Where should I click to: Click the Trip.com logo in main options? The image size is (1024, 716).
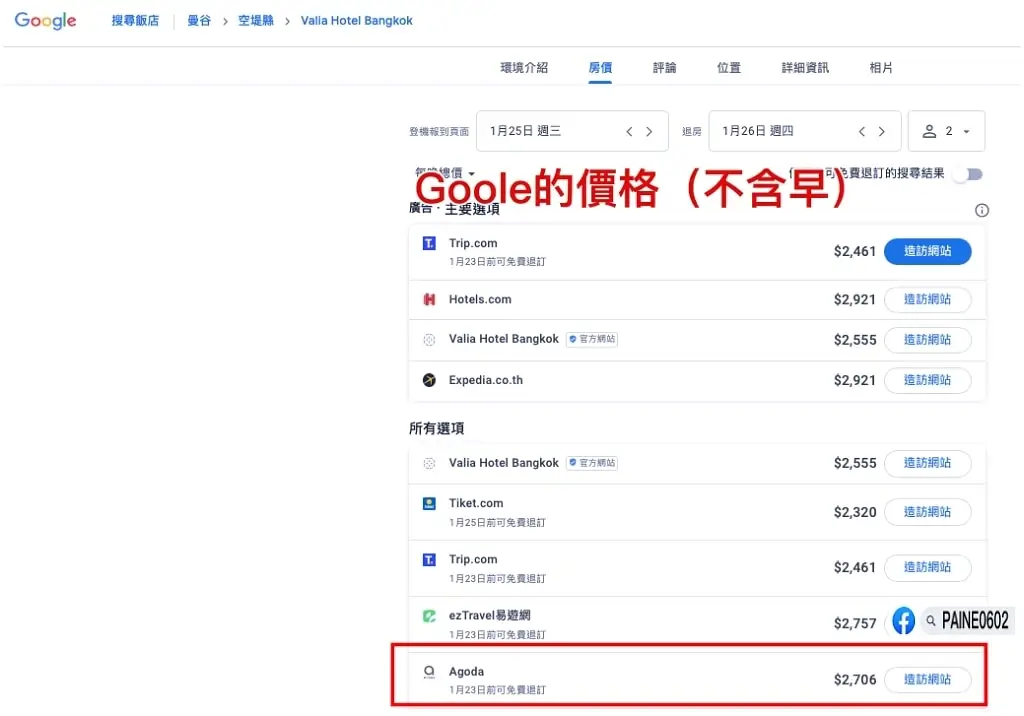(x=429, y=244)
